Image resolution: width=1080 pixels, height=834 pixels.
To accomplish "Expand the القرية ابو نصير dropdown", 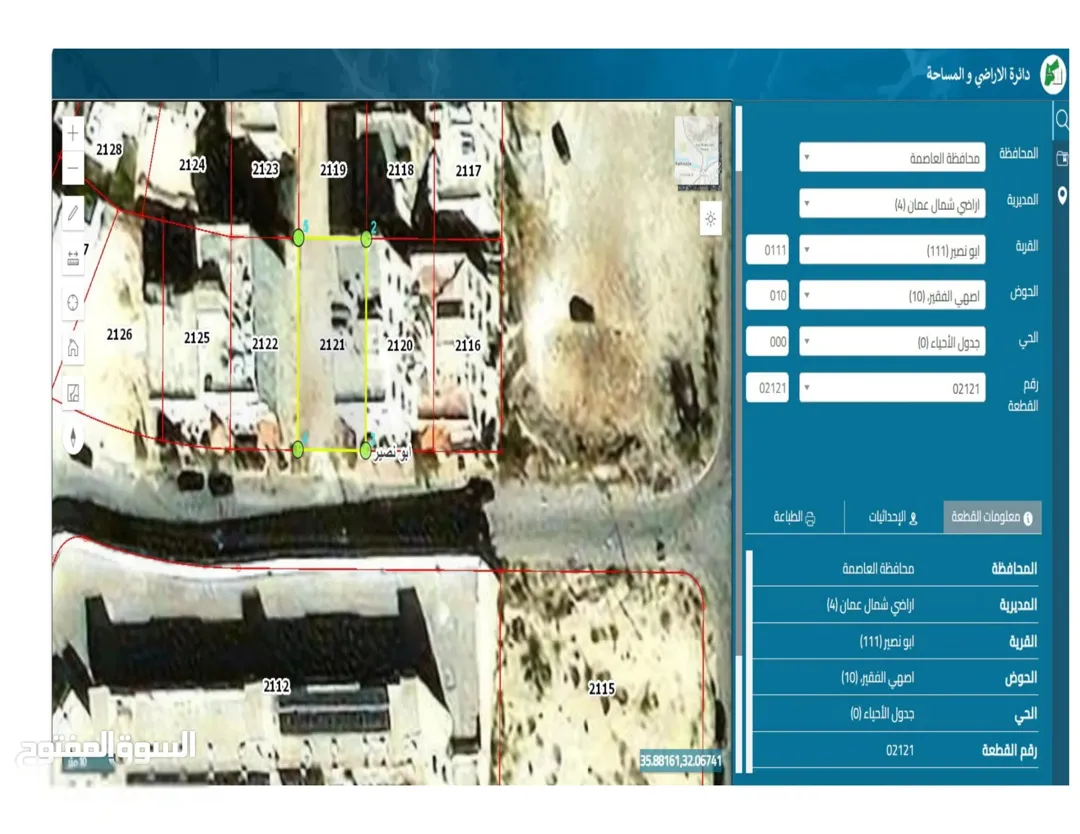I will click(x=892, y=250).
